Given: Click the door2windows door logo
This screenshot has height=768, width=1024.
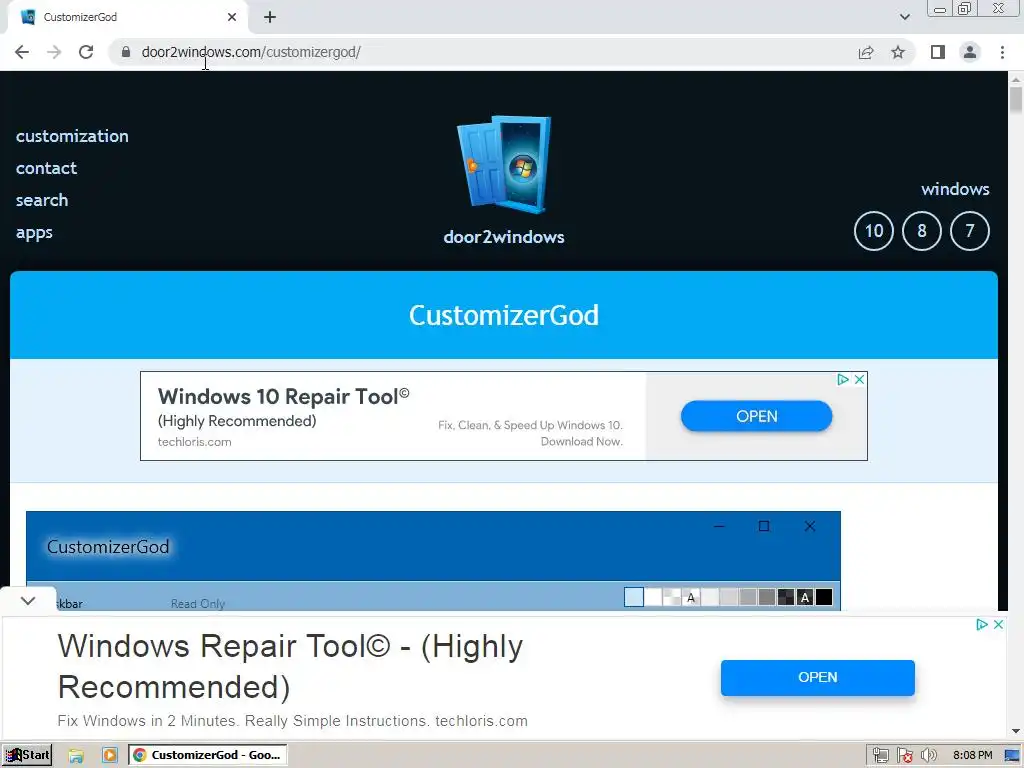Looking at the screenshot, I should coord(504,165).
